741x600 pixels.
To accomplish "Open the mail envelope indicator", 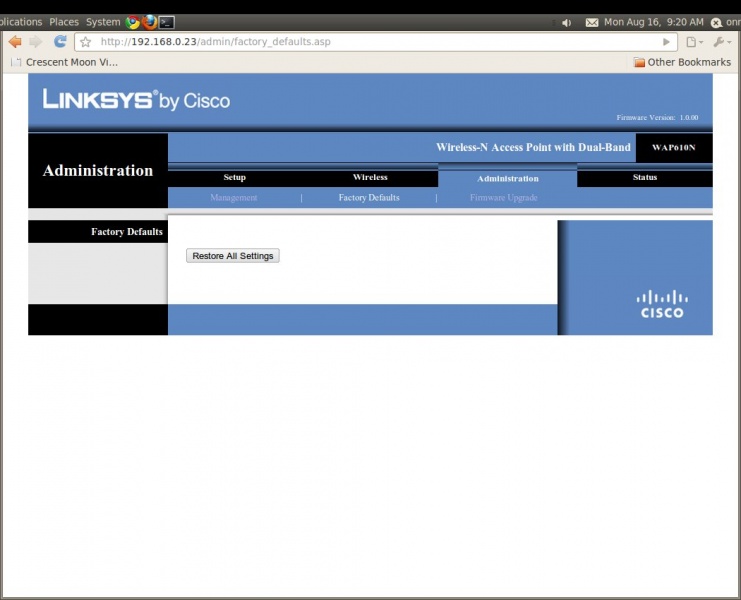I will click(592, 23).
